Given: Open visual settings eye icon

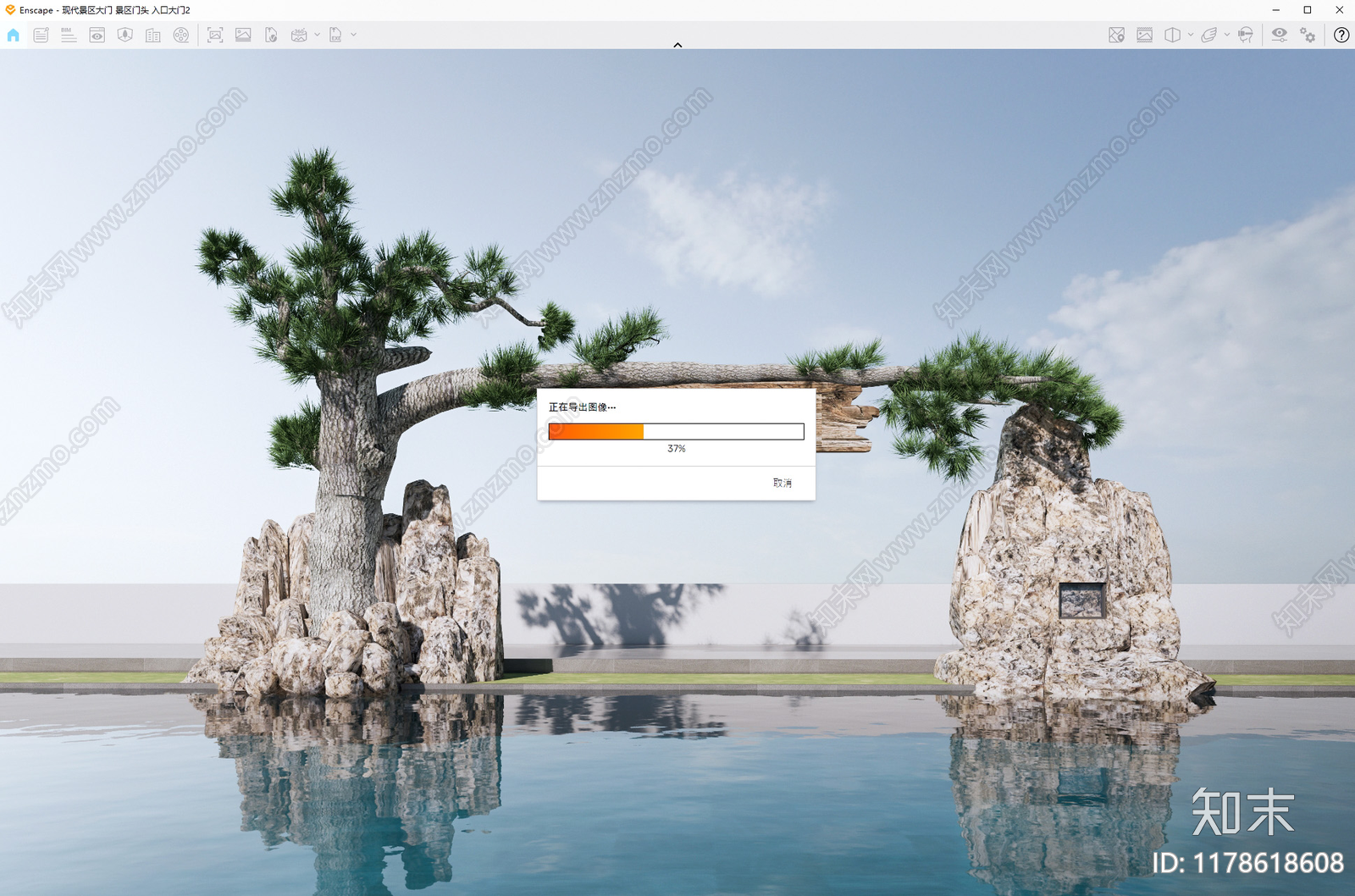Looking at the screenshot, I should pos(1280,35).
